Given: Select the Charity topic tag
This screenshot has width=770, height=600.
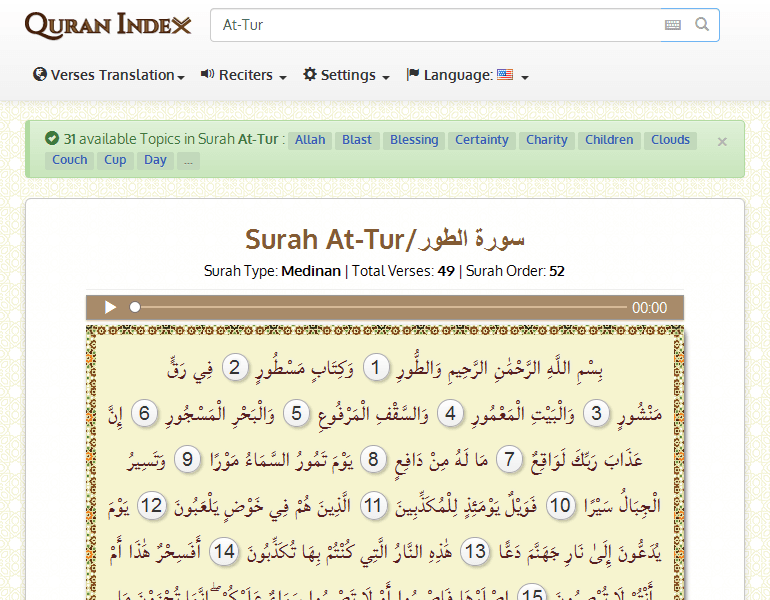Looking at the screenshot, I should (x=547, y=140).
